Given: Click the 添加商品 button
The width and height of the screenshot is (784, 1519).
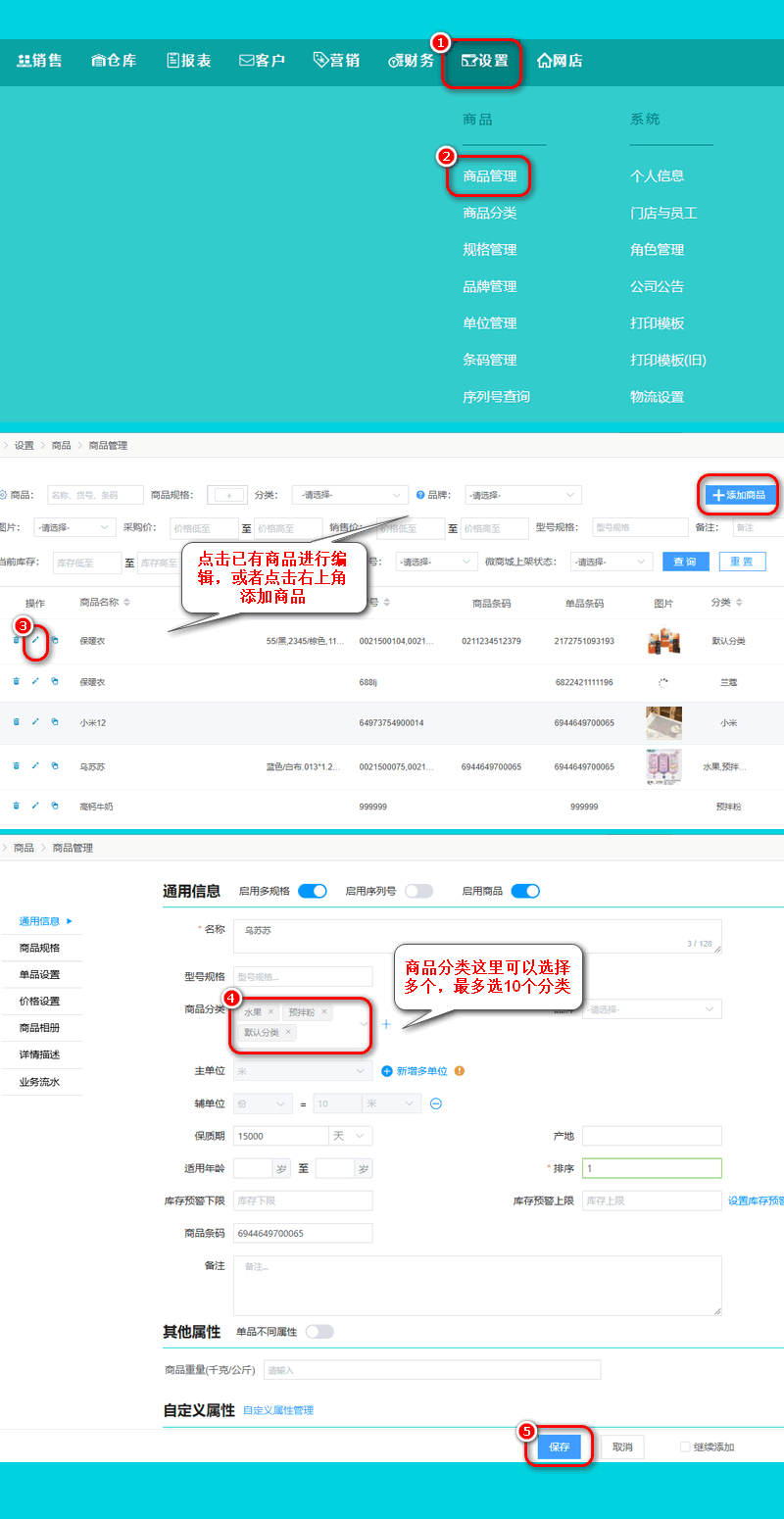Looking at the screenshot, I should coord(740,495).
